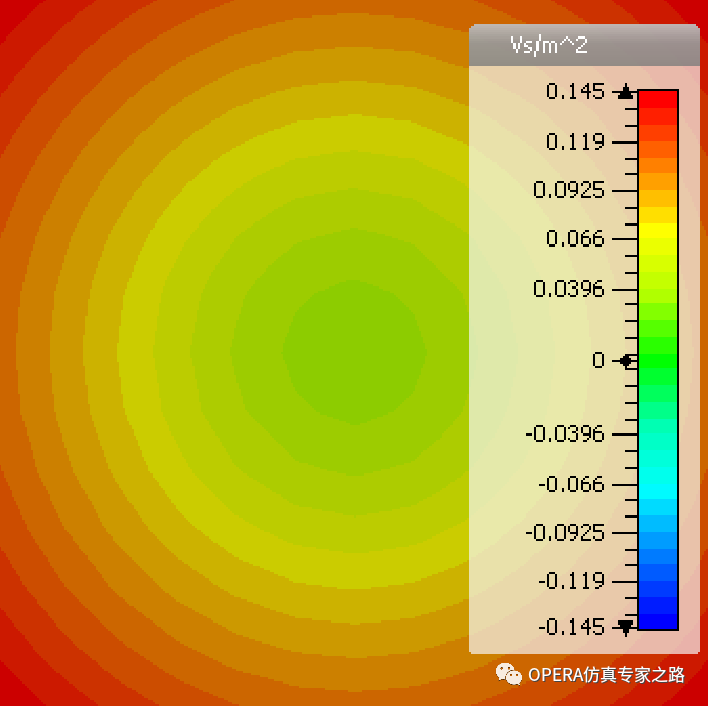Select the 0.0396 scale label
The height and width of the screenshot is (706, 708).
pyautogui.click(x=568, y=289)
